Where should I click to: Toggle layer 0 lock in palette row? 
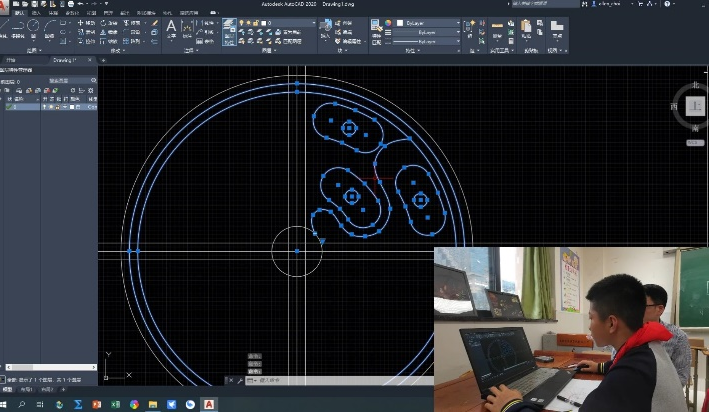[x=58, y=107]
